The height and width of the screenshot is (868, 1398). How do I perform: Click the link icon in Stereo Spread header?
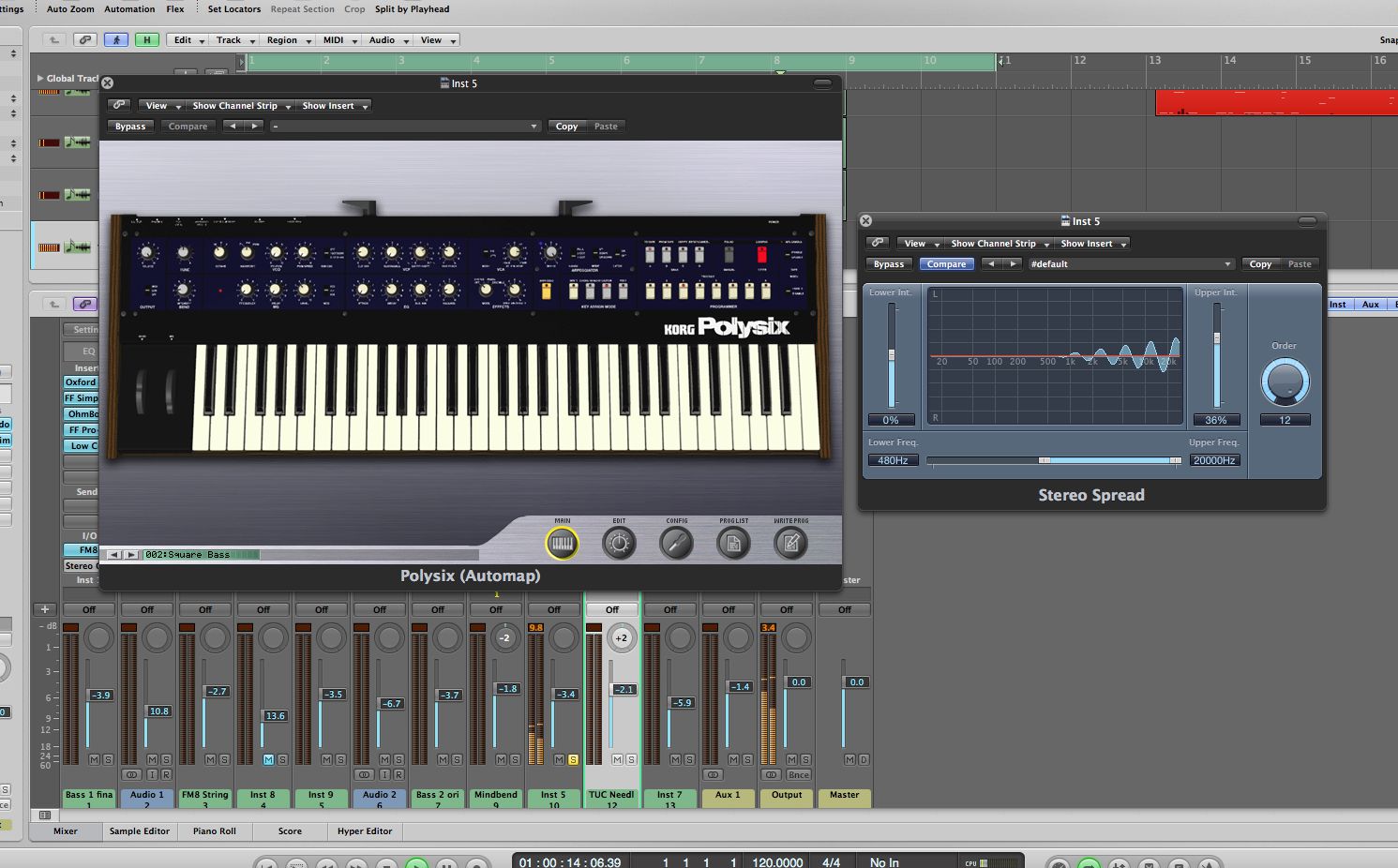tap(877, 243)
